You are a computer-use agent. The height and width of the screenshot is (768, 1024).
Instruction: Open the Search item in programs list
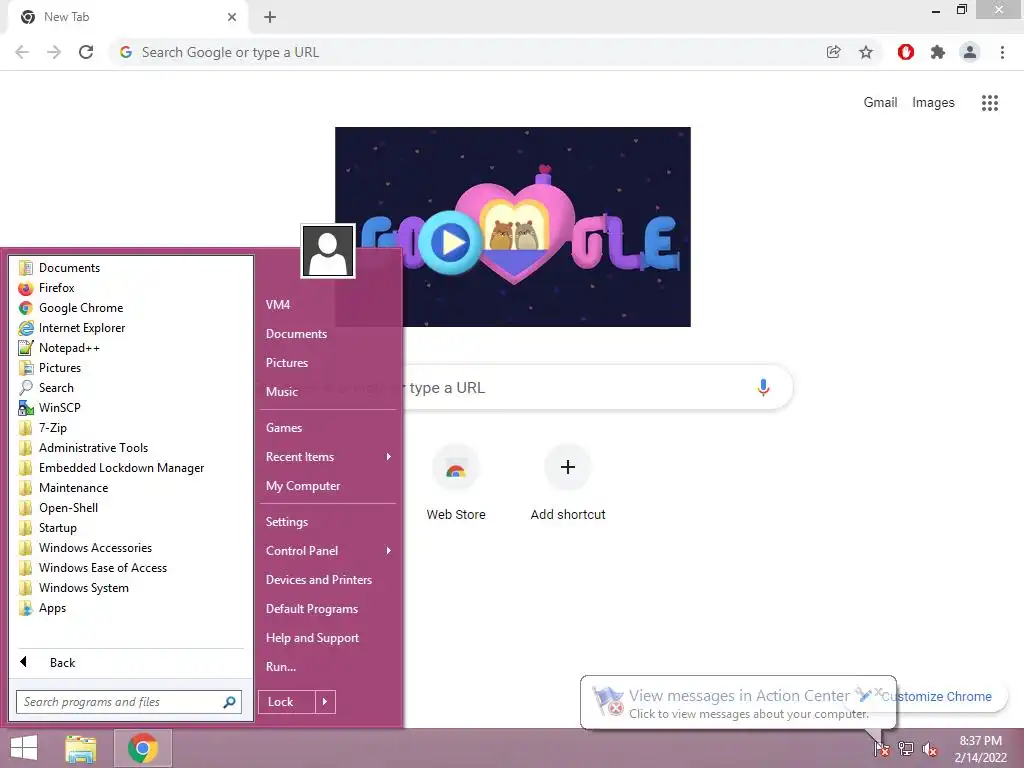tap(56, 388)
